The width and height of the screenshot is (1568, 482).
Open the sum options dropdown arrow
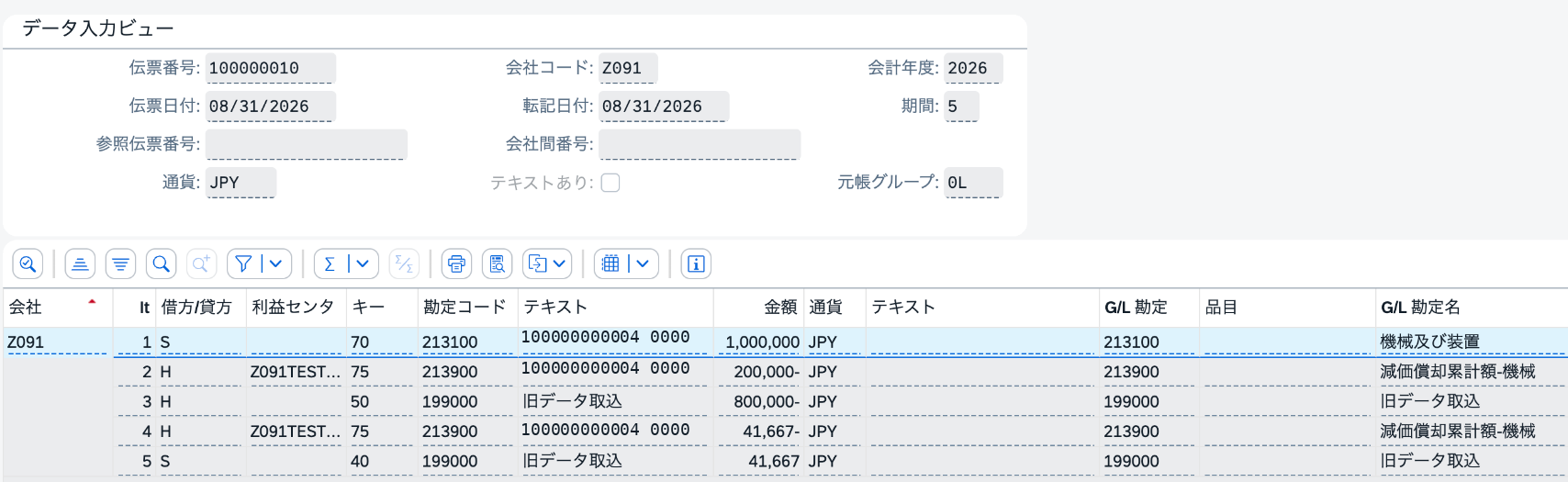tap(364, 264)
